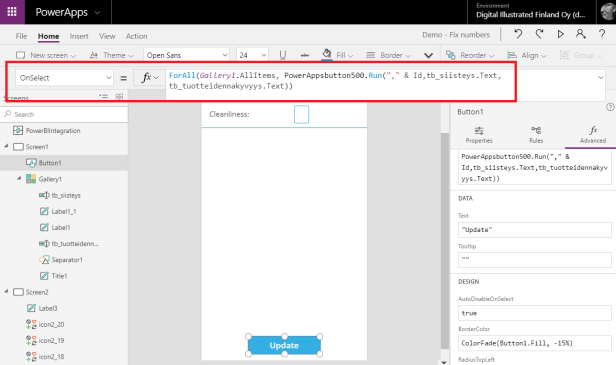The image size is (616, 365).
Task: Edit the OnSelect formula in Advanced pane
Action: click(535, 167)
